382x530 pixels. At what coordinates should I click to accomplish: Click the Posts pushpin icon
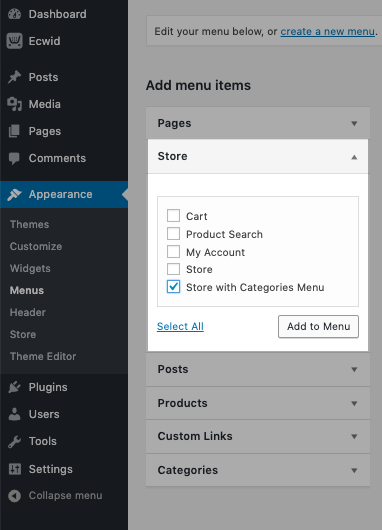click(x=15, y=77)
